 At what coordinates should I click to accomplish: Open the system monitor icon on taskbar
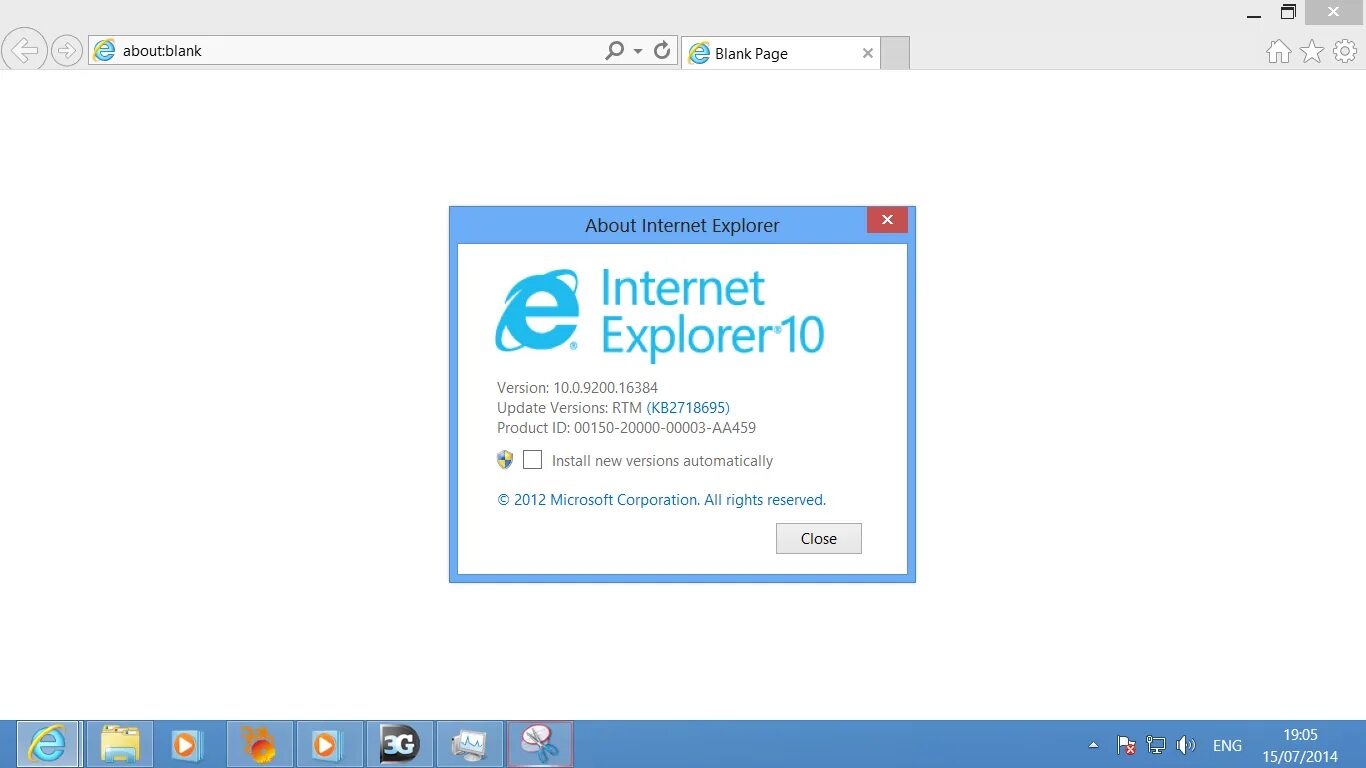pyautogui.click(x=470, y=744)
